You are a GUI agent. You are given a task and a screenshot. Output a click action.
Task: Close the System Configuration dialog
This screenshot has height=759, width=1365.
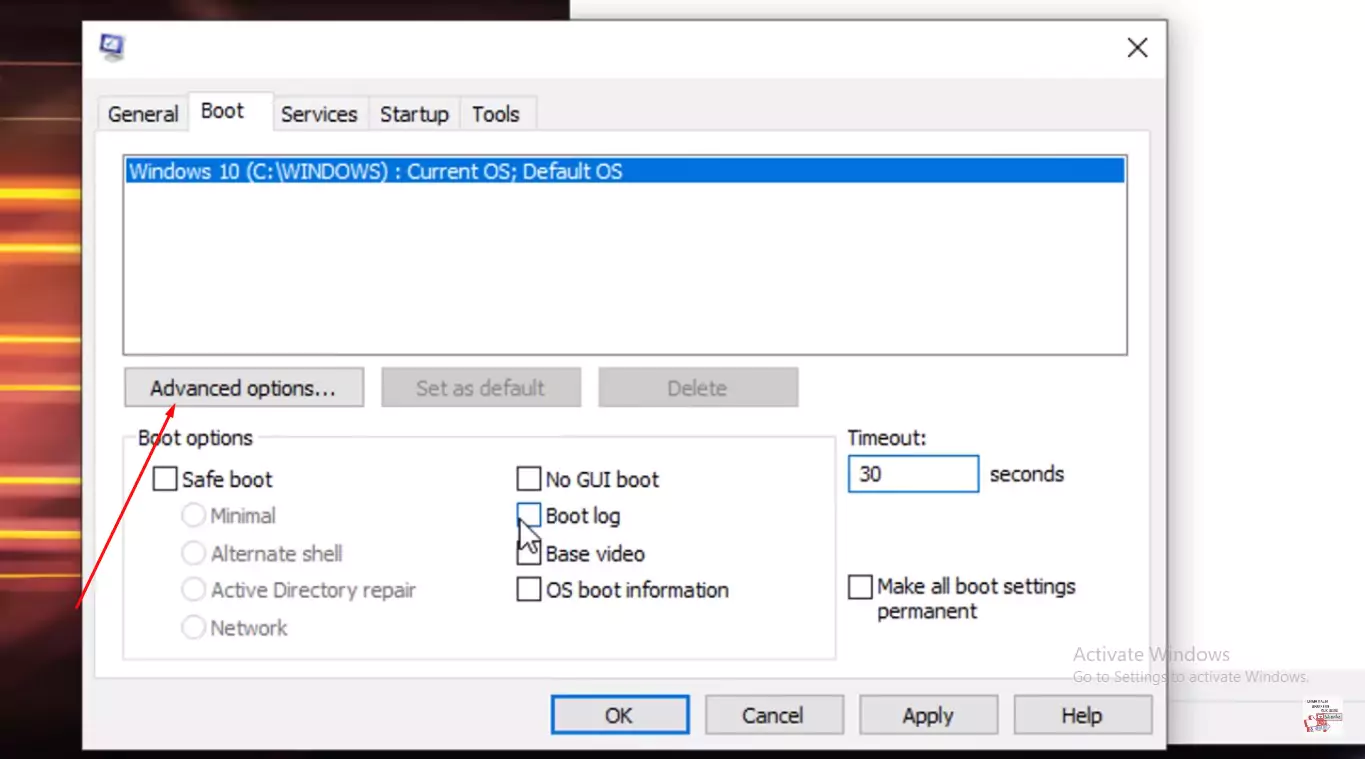pos(1137,48)
